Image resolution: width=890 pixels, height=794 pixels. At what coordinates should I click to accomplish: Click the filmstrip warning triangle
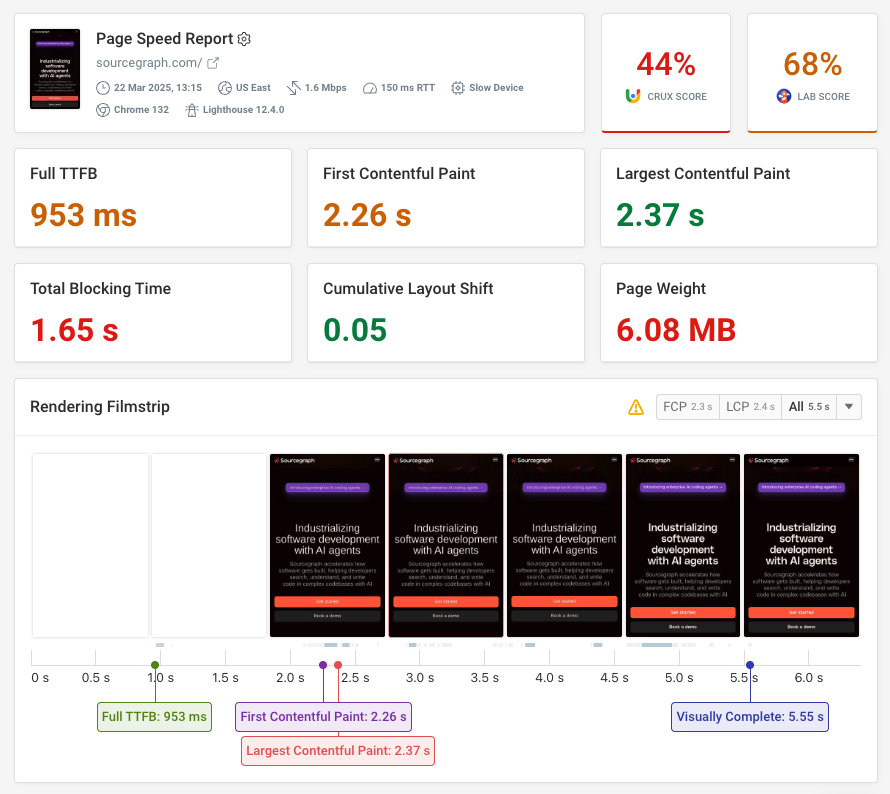click(x=634, y=406)
